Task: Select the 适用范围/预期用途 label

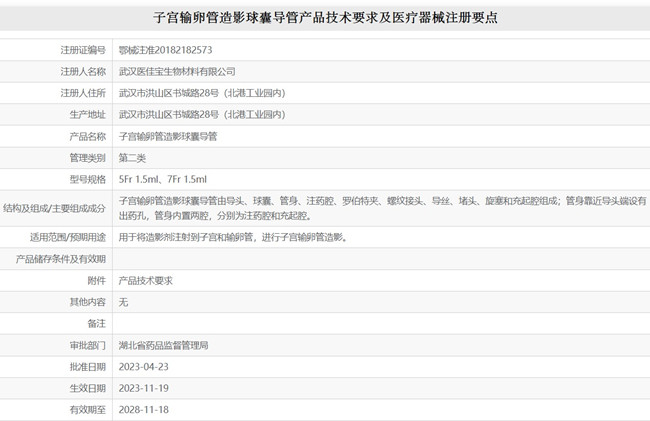Action: pos(68,237)
